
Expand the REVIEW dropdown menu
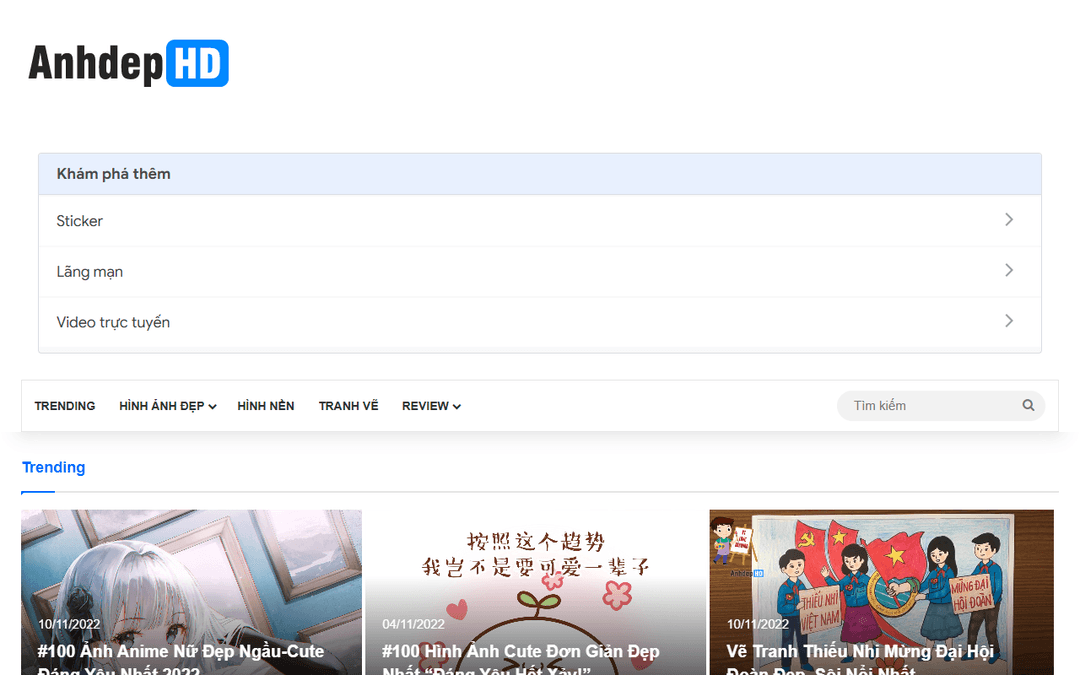431,406
